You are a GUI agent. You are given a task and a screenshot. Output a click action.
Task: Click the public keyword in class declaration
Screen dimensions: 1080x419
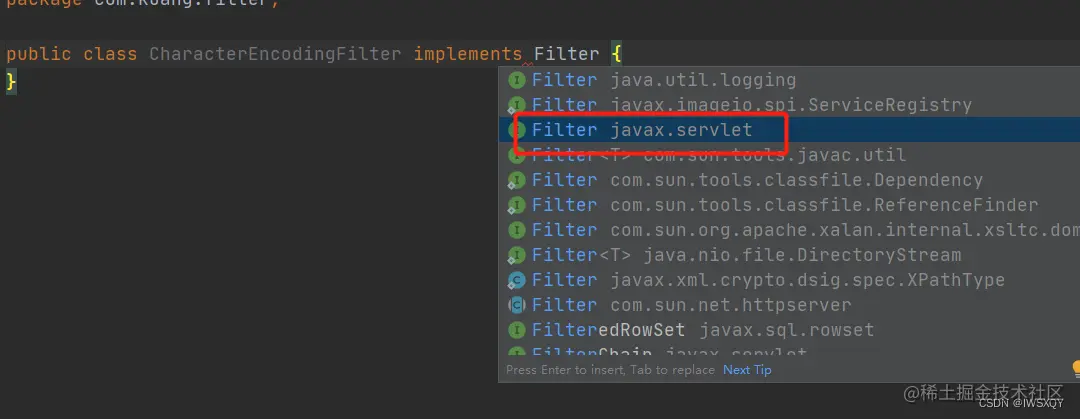(39, 54)
